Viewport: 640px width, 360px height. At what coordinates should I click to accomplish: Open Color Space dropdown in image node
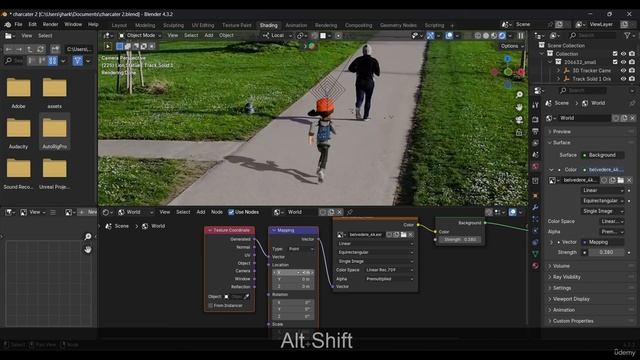pyautogui.click(x=389, y=270)
